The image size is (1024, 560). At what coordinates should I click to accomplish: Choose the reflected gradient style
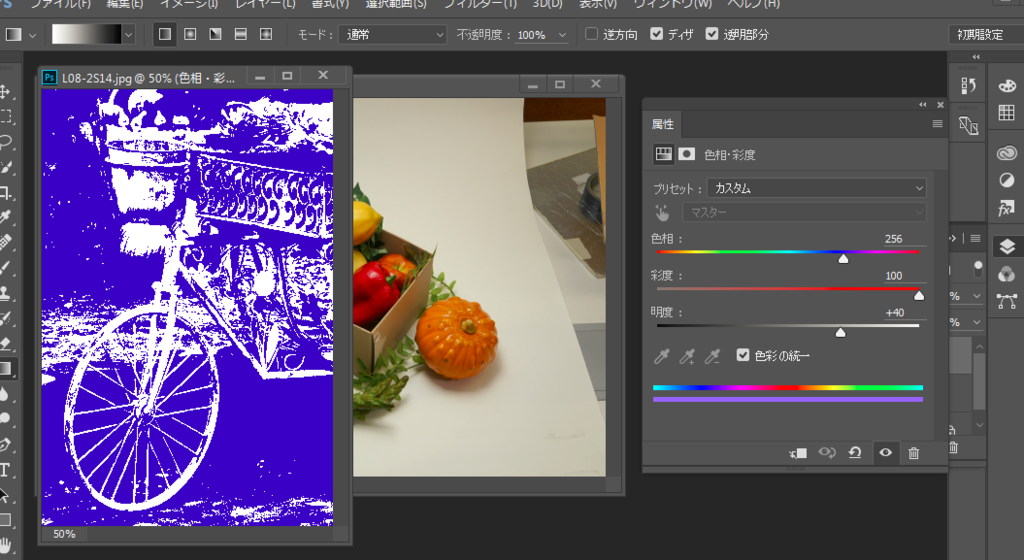click(240, 34)
